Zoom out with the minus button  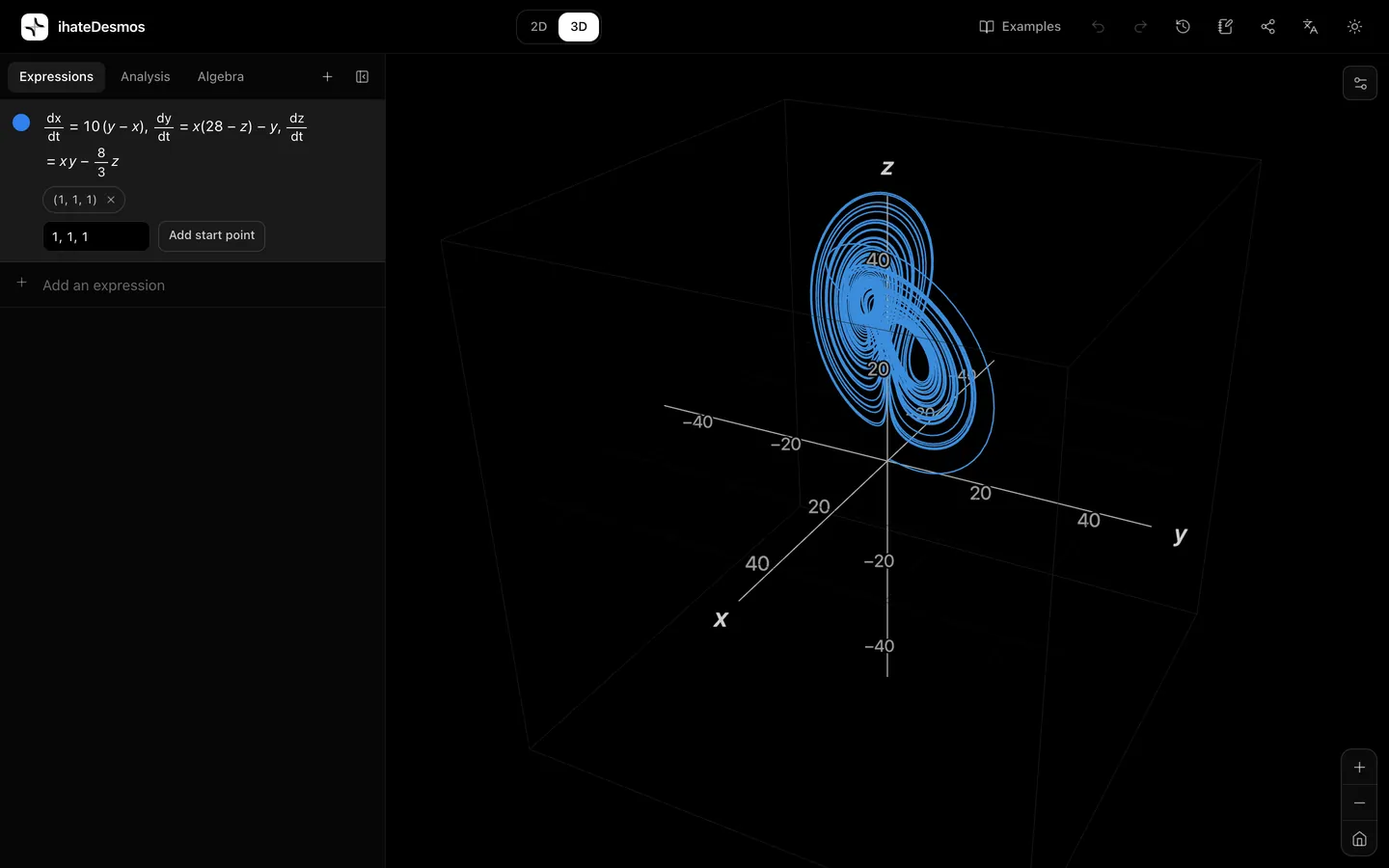coord(1359,803)
